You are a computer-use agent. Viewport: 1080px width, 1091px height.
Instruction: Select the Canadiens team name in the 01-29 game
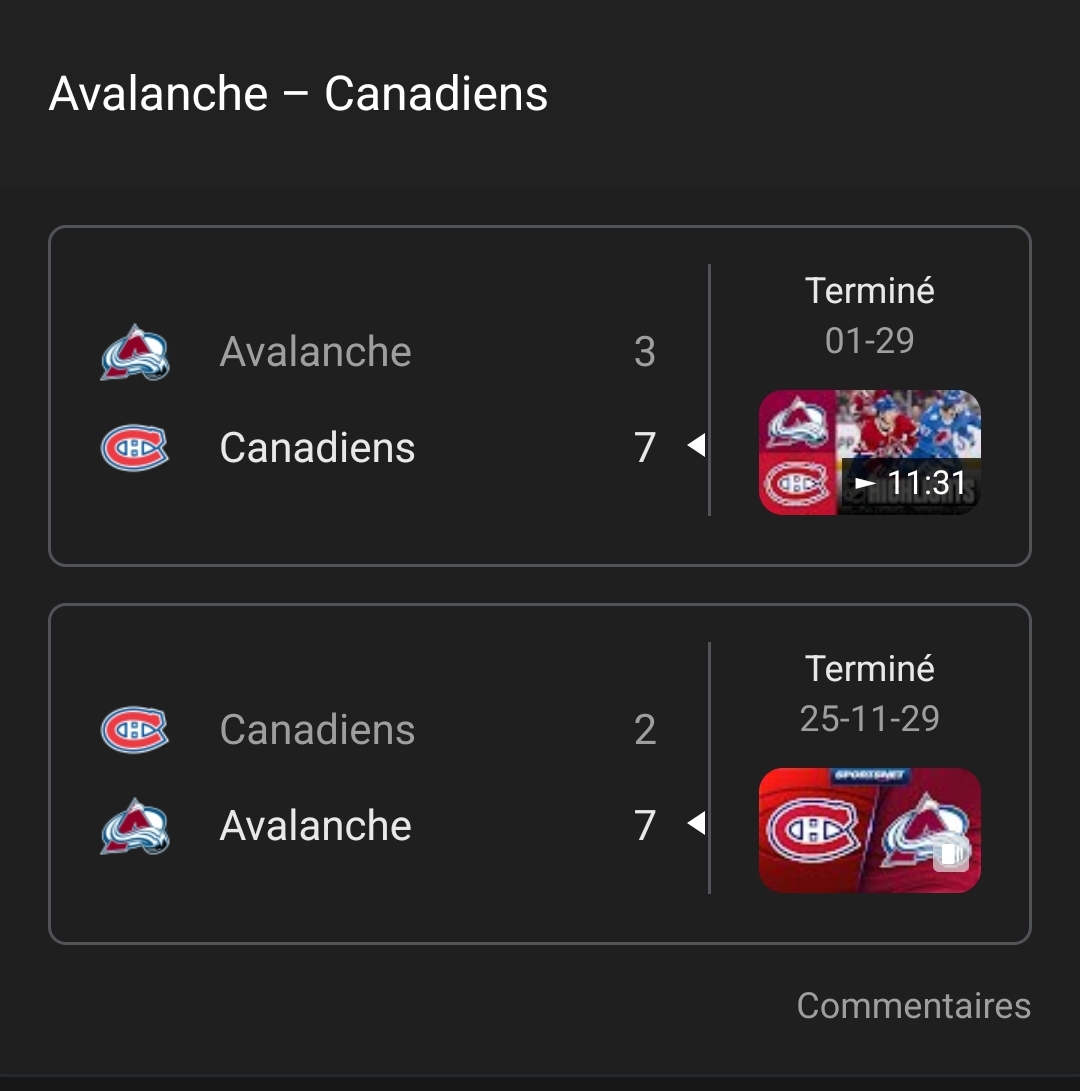point(317,448)
